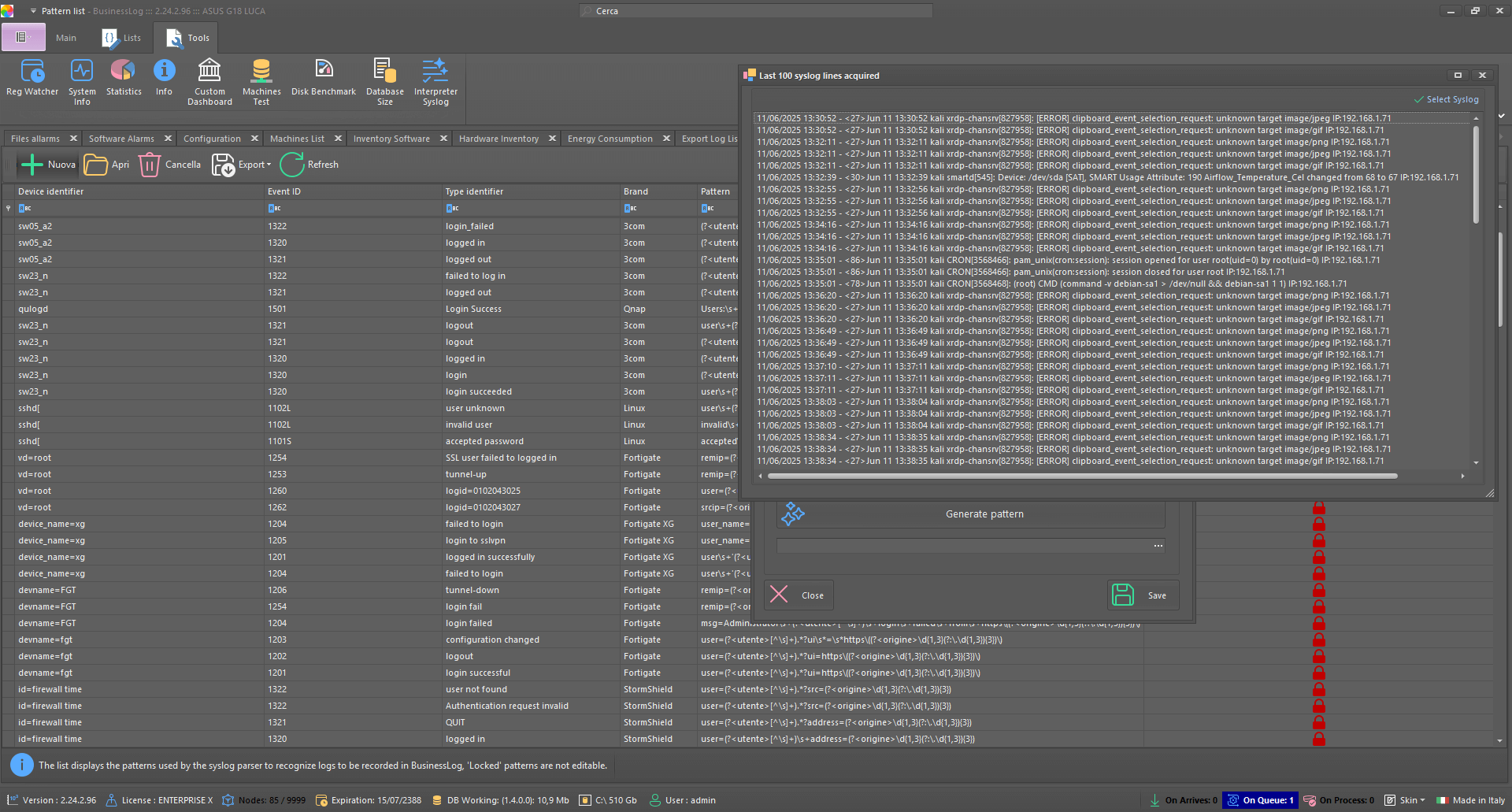Open the Statistics pie chart tool
Viewport: 1512px width, 812px height.
[x=124, y=77]
